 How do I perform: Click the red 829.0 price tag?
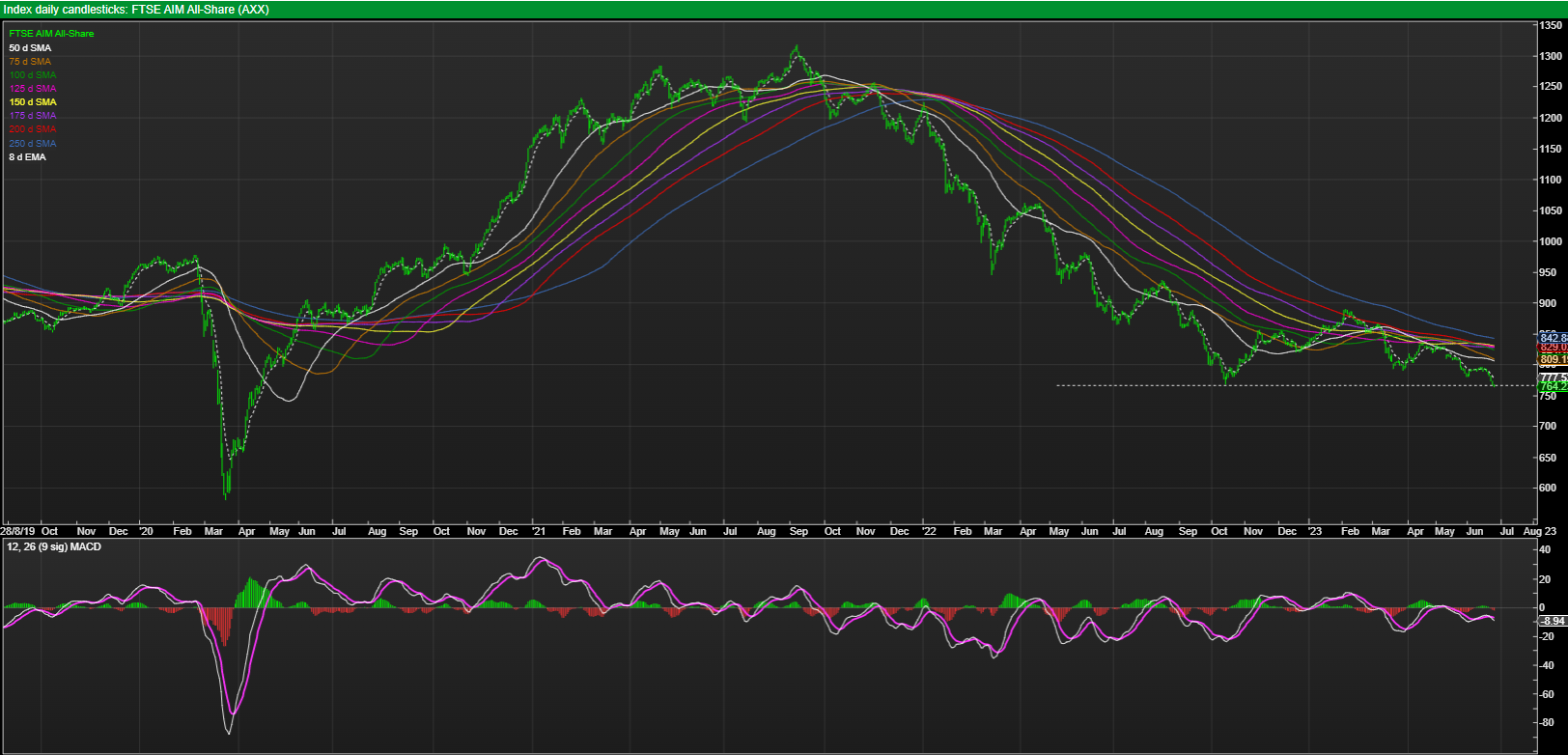pyautogui.click(x=1553, y=347)
